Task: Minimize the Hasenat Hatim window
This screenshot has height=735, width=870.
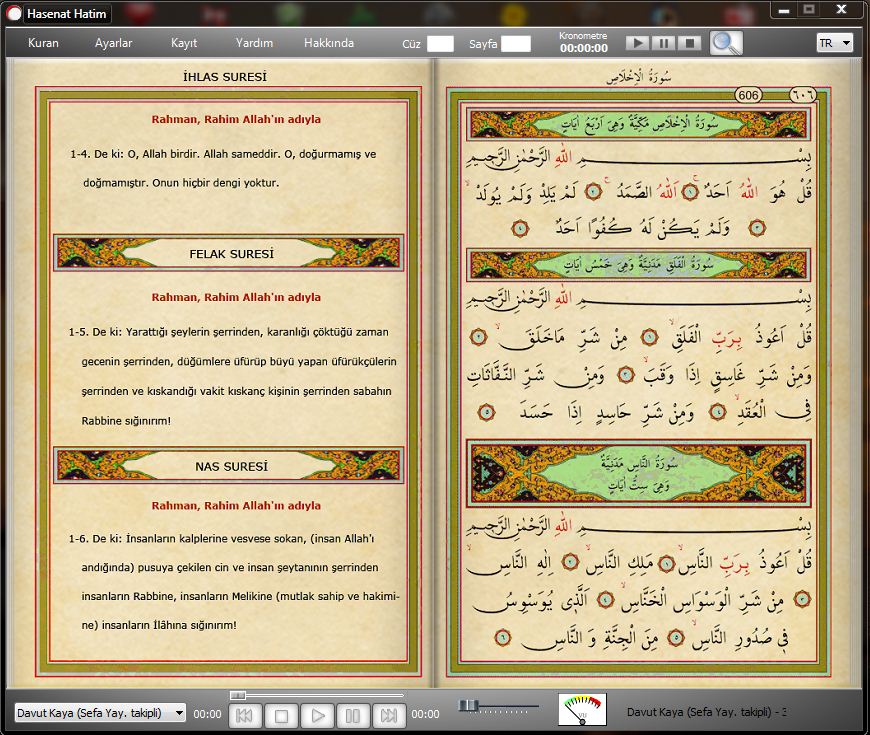Action: point(783,10)
